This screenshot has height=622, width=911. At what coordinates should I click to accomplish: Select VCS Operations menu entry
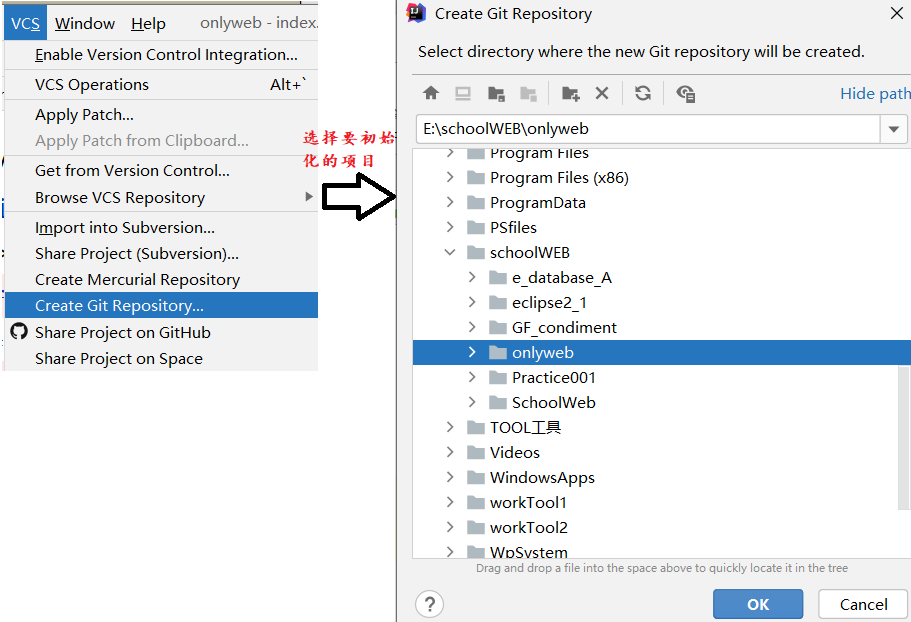click(x=161, y=85)
